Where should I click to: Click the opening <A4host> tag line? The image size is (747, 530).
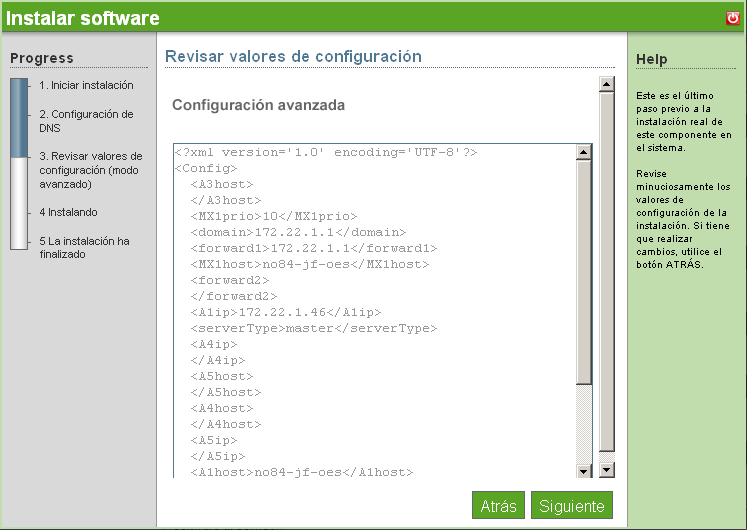click(x=222, y=408)
